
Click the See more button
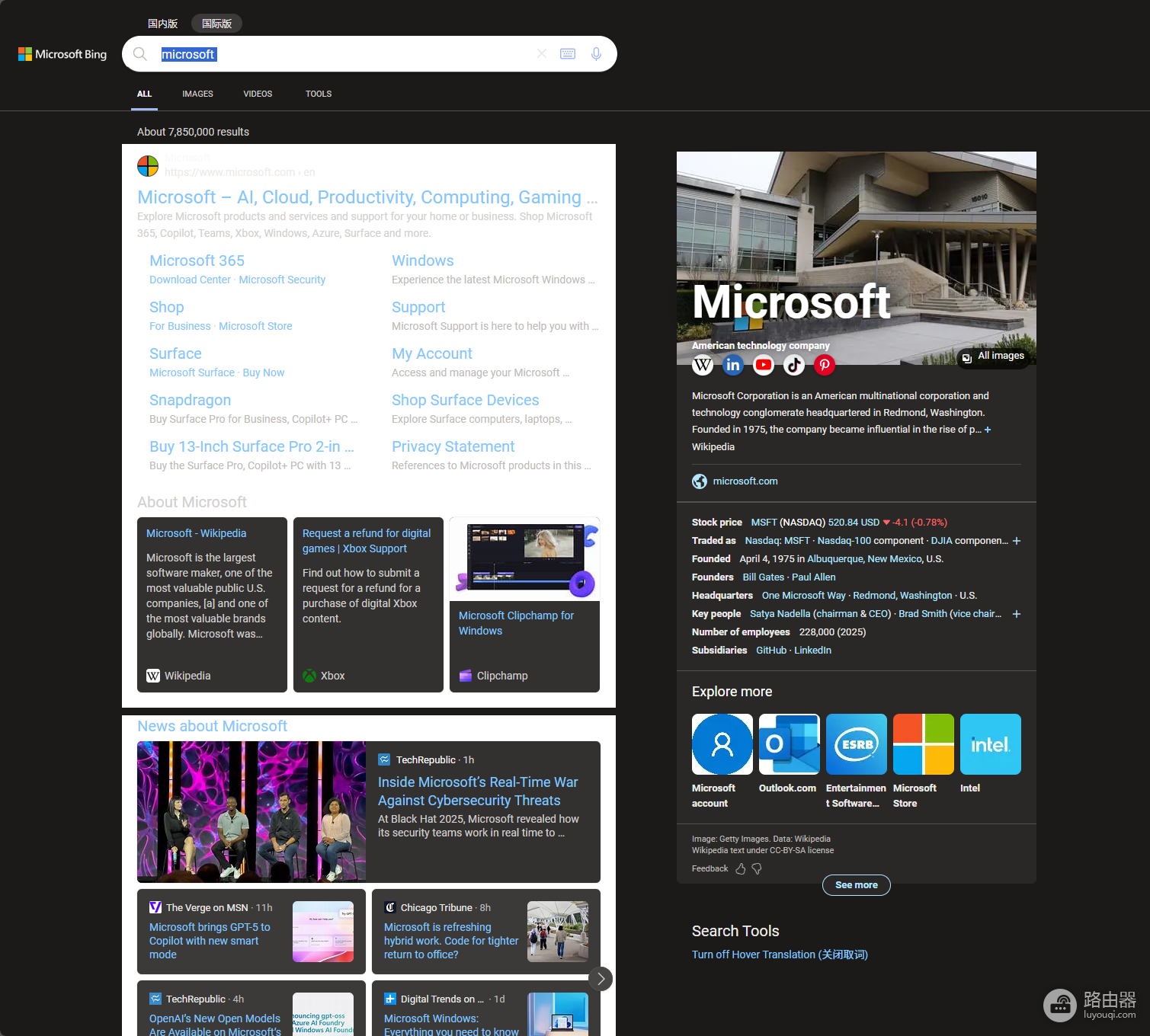(857, 885)
